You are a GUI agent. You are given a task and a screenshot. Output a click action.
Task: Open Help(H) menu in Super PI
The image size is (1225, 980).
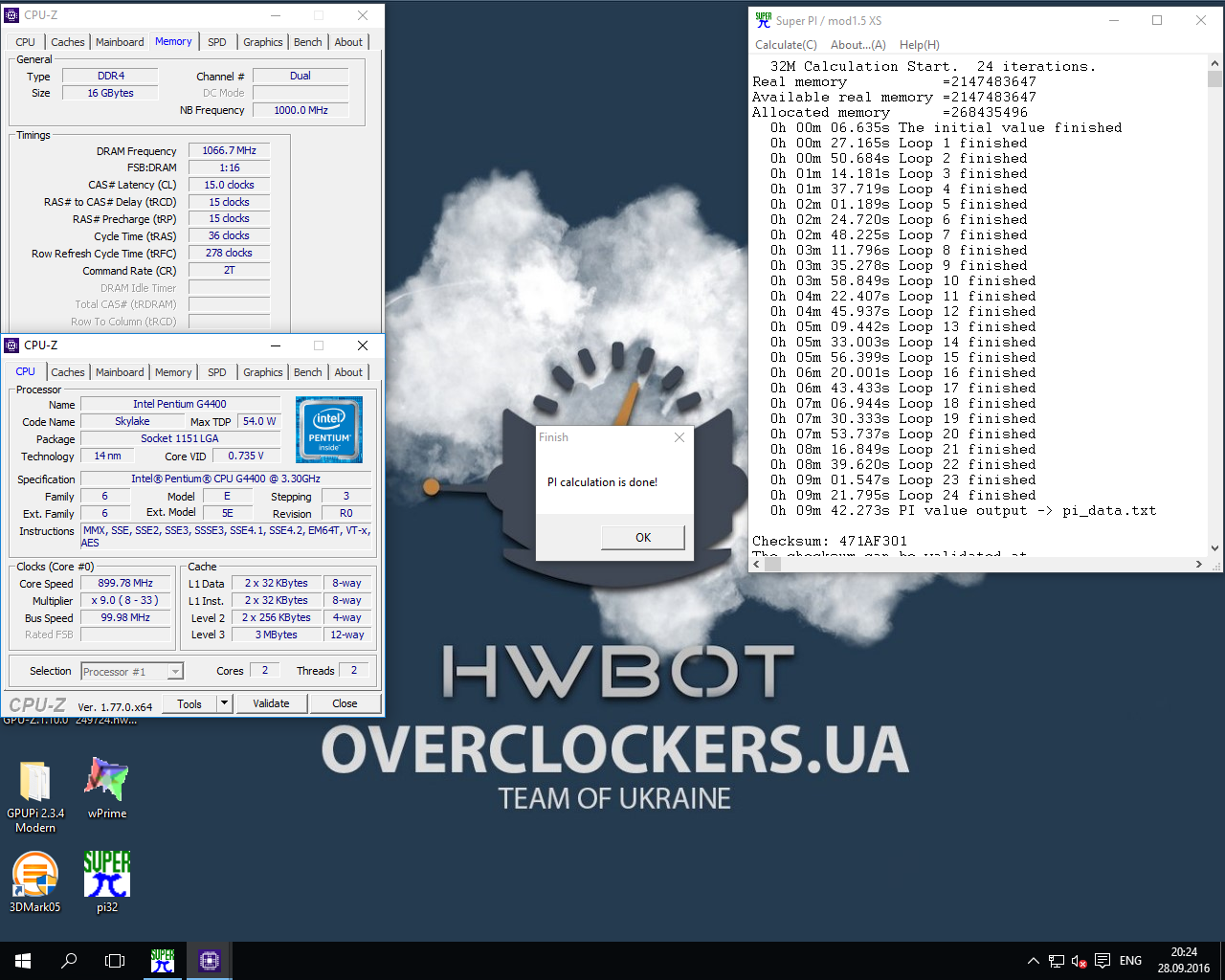coord(919,45)
